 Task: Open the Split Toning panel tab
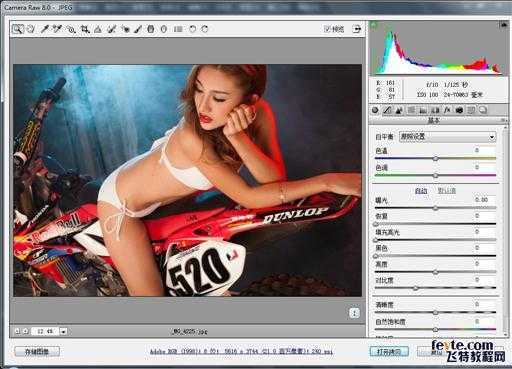pyautogui.click(x=423, y=110)
